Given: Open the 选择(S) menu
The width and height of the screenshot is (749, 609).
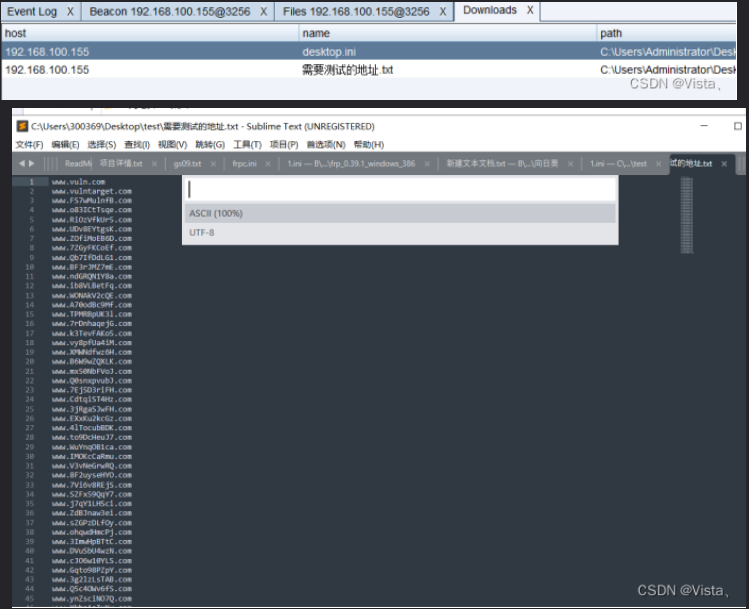Looking at the screenshot, I should [101, 145].
